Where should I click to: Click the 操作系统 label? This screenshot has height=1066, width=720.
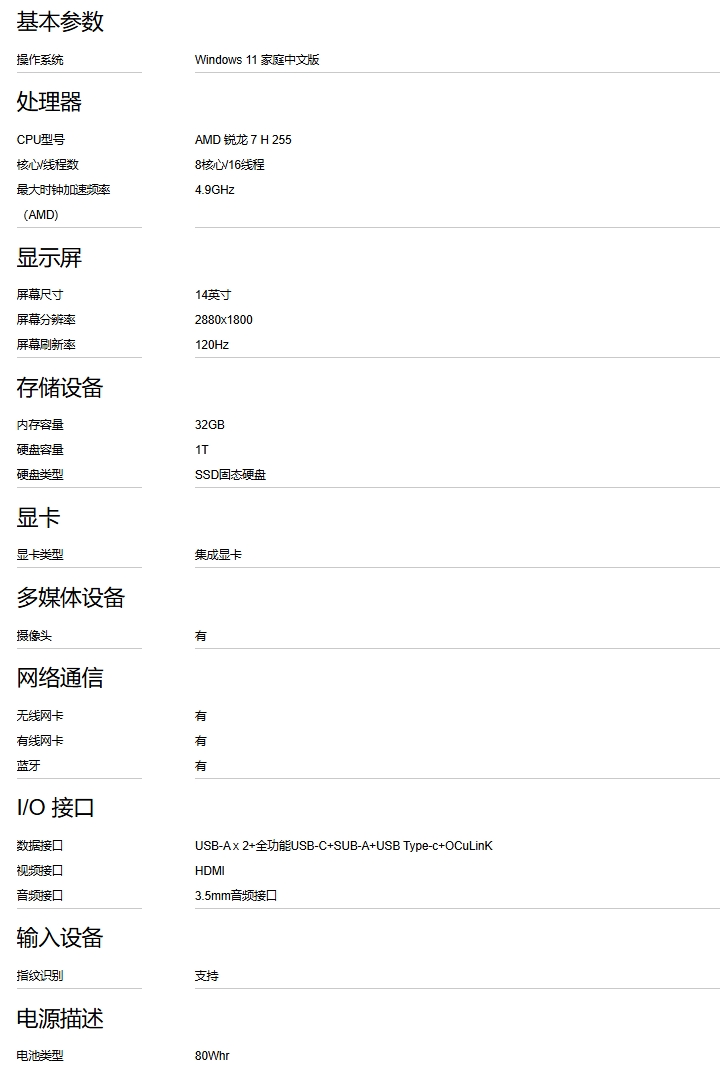[40, 60]
